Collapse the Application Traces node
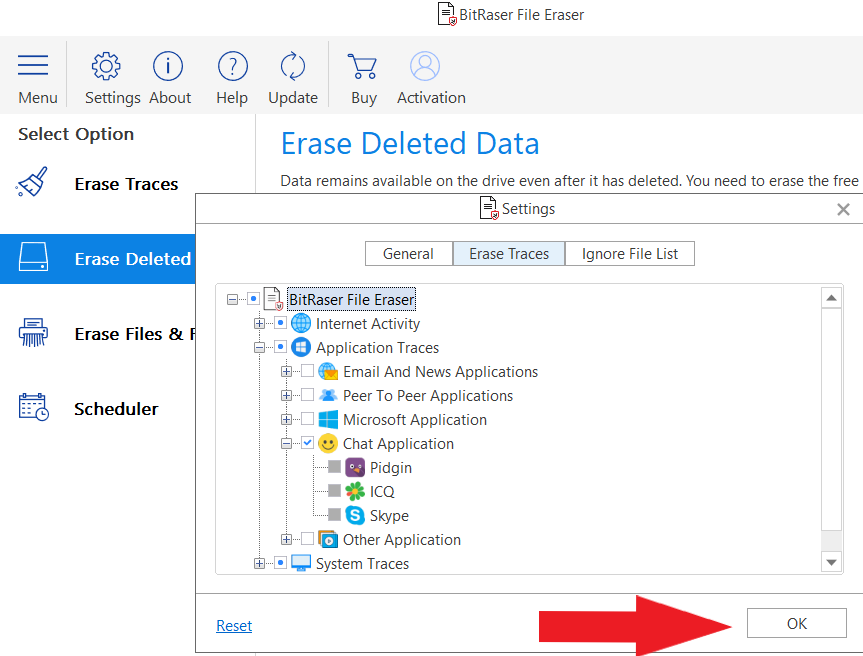This screenshot has height=656, width=863. (x=259, y=348)
